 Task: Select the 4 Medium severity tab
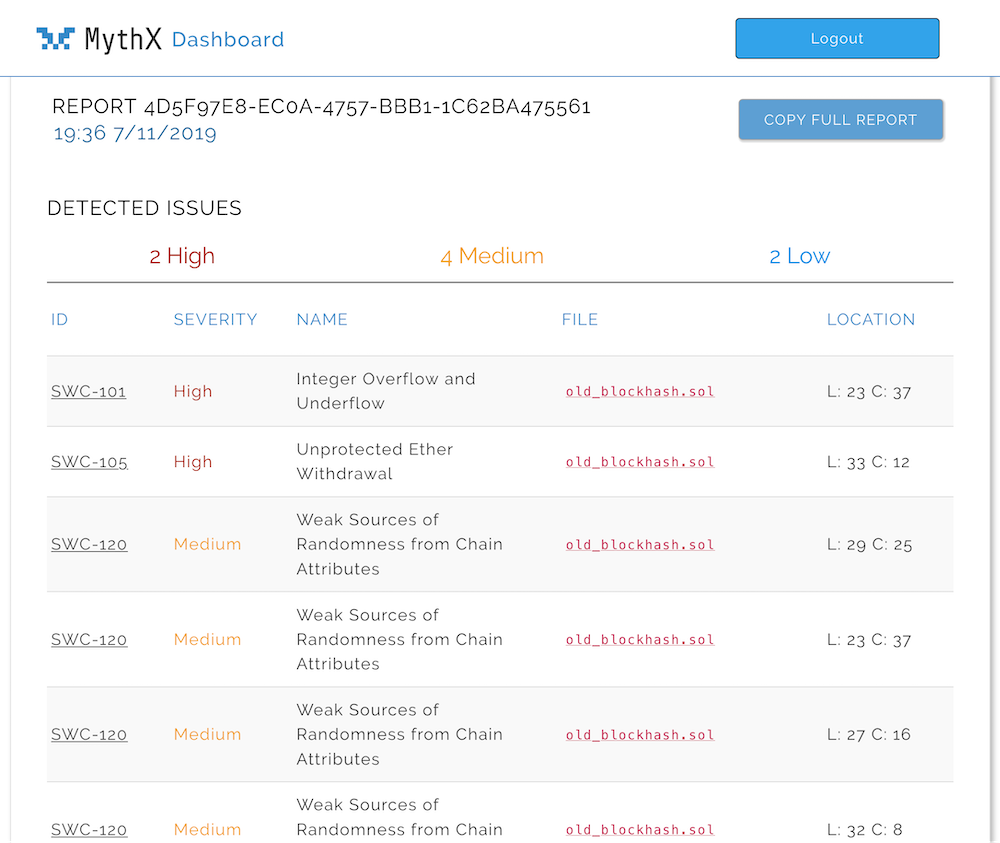click(x=492, y=256)
